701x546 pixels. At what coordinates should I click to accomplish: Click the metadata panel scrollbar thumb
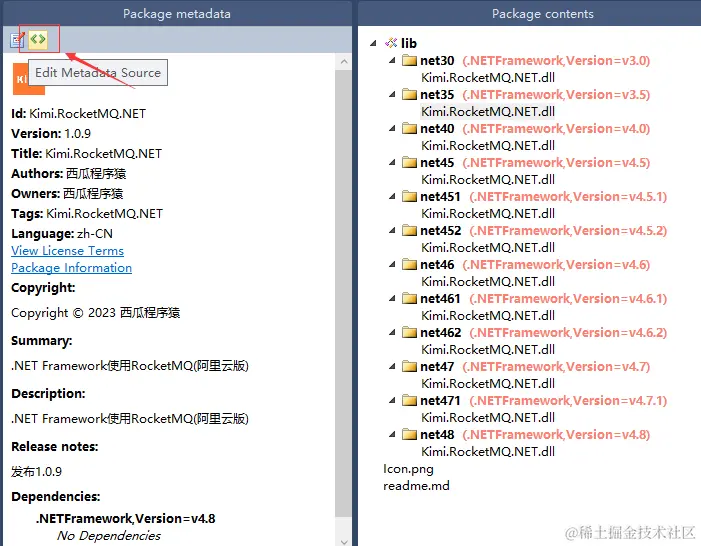point(344,292)
